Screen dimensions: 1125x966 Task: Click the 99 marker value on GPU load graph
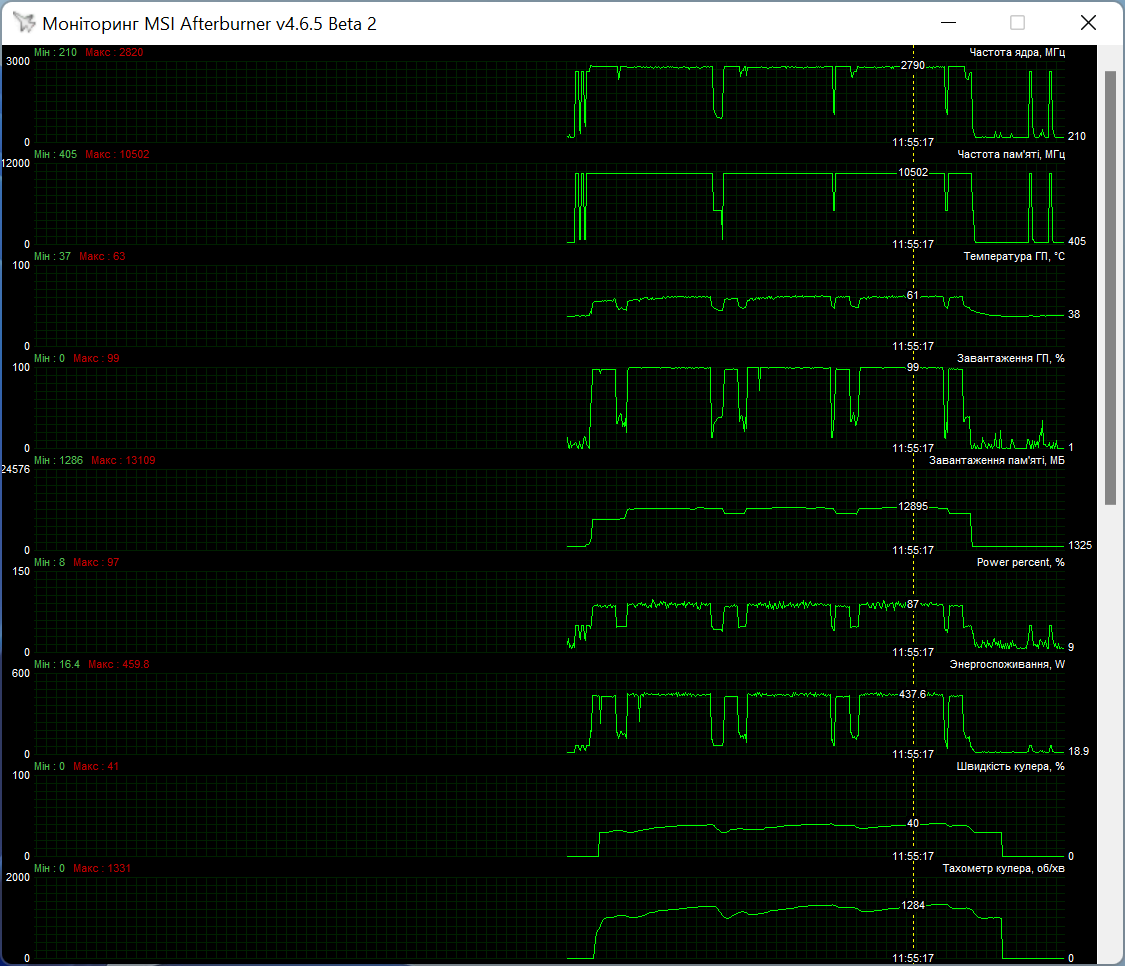pos(912,367)
